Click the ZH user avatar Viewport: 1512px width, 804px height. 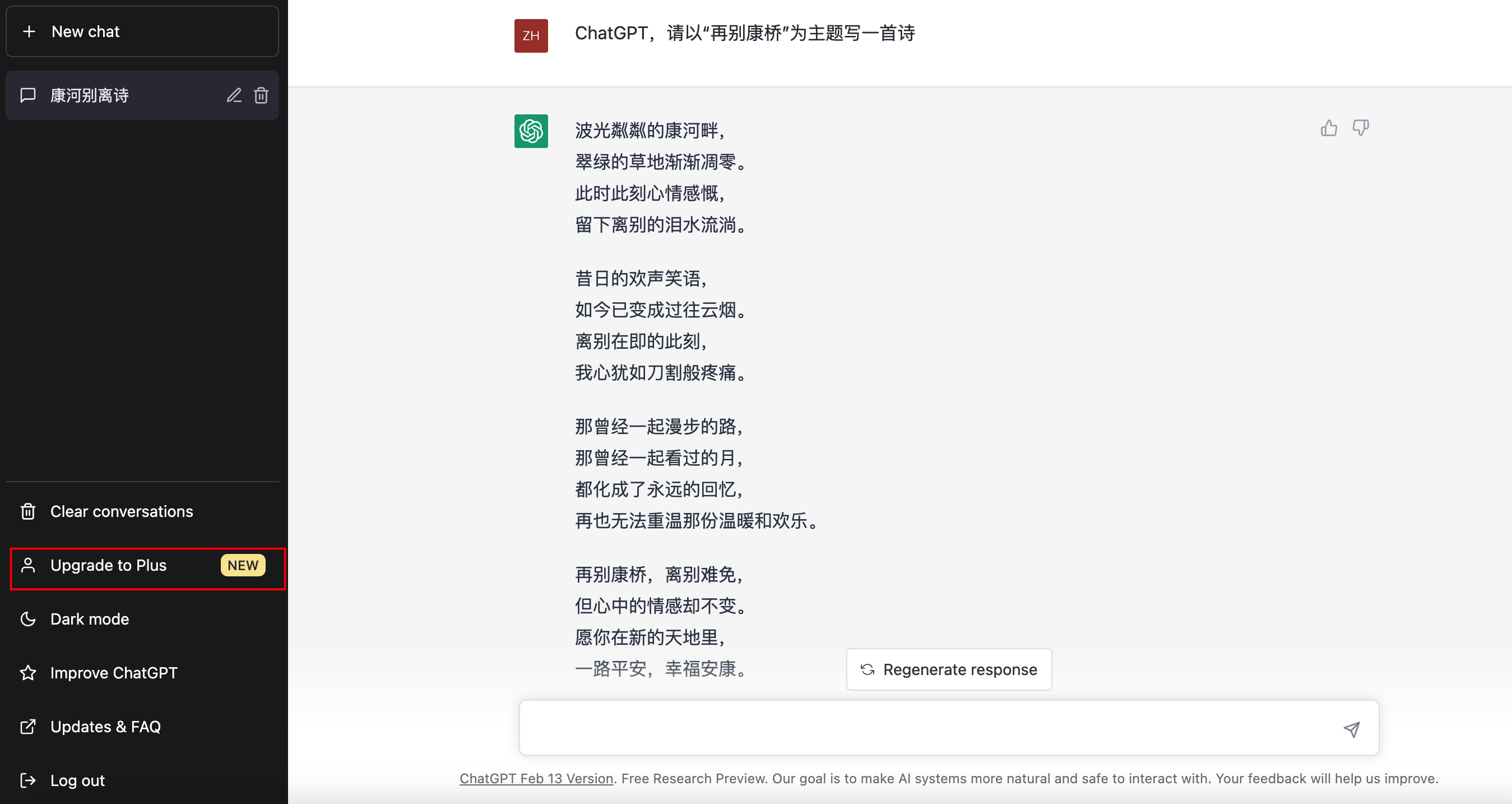[x=531, y=36]
